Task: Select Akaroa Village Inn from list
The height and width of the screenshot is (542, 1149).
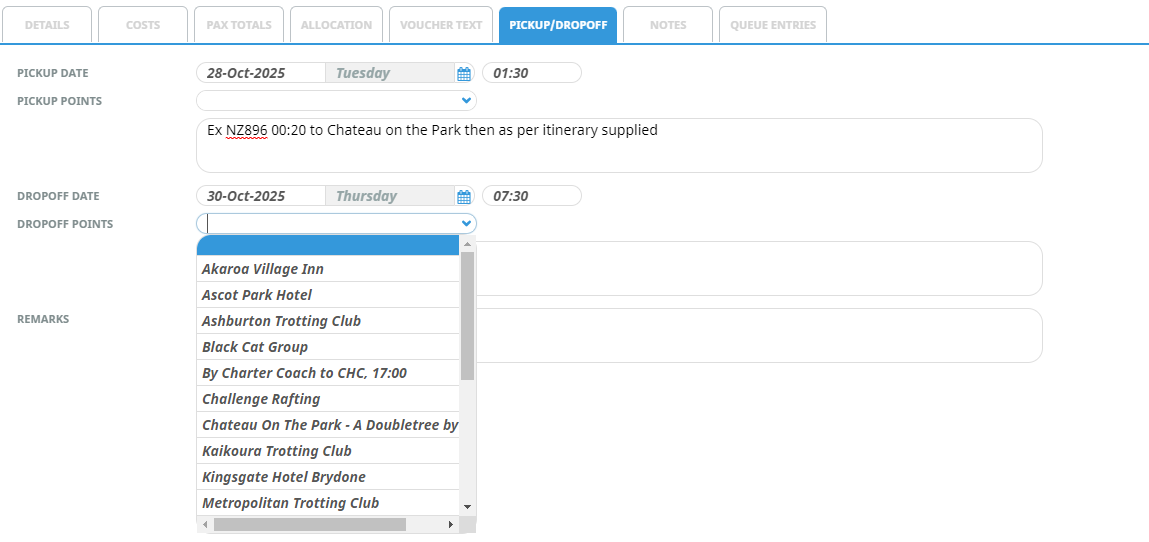Action: 328,269
